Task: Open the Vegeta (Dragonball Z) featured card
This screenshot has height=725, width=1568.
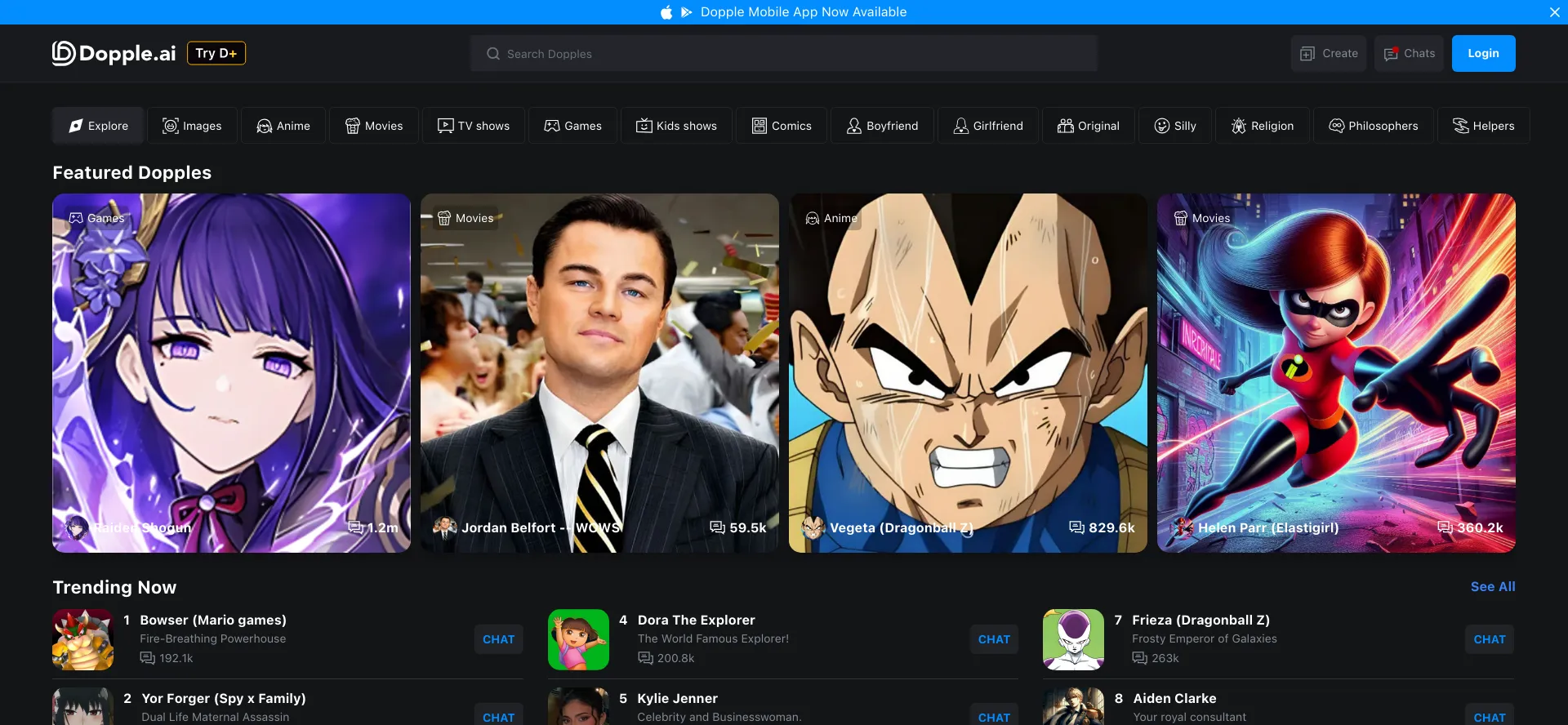Action: coord(967,372)
